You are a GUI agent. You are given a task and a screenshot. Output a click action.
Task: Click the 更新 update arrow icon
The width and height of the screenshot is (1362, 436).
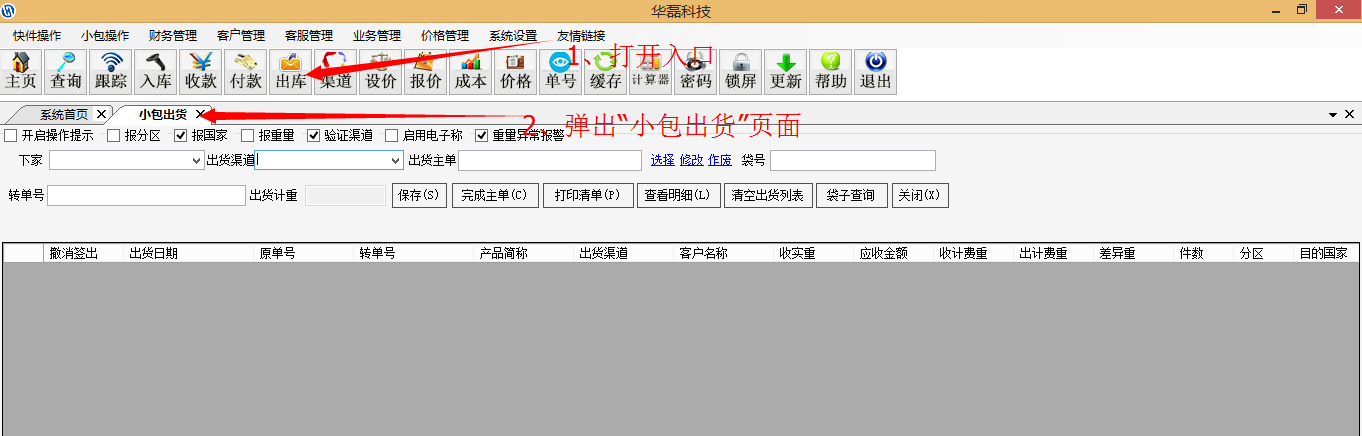pos(785,71)
